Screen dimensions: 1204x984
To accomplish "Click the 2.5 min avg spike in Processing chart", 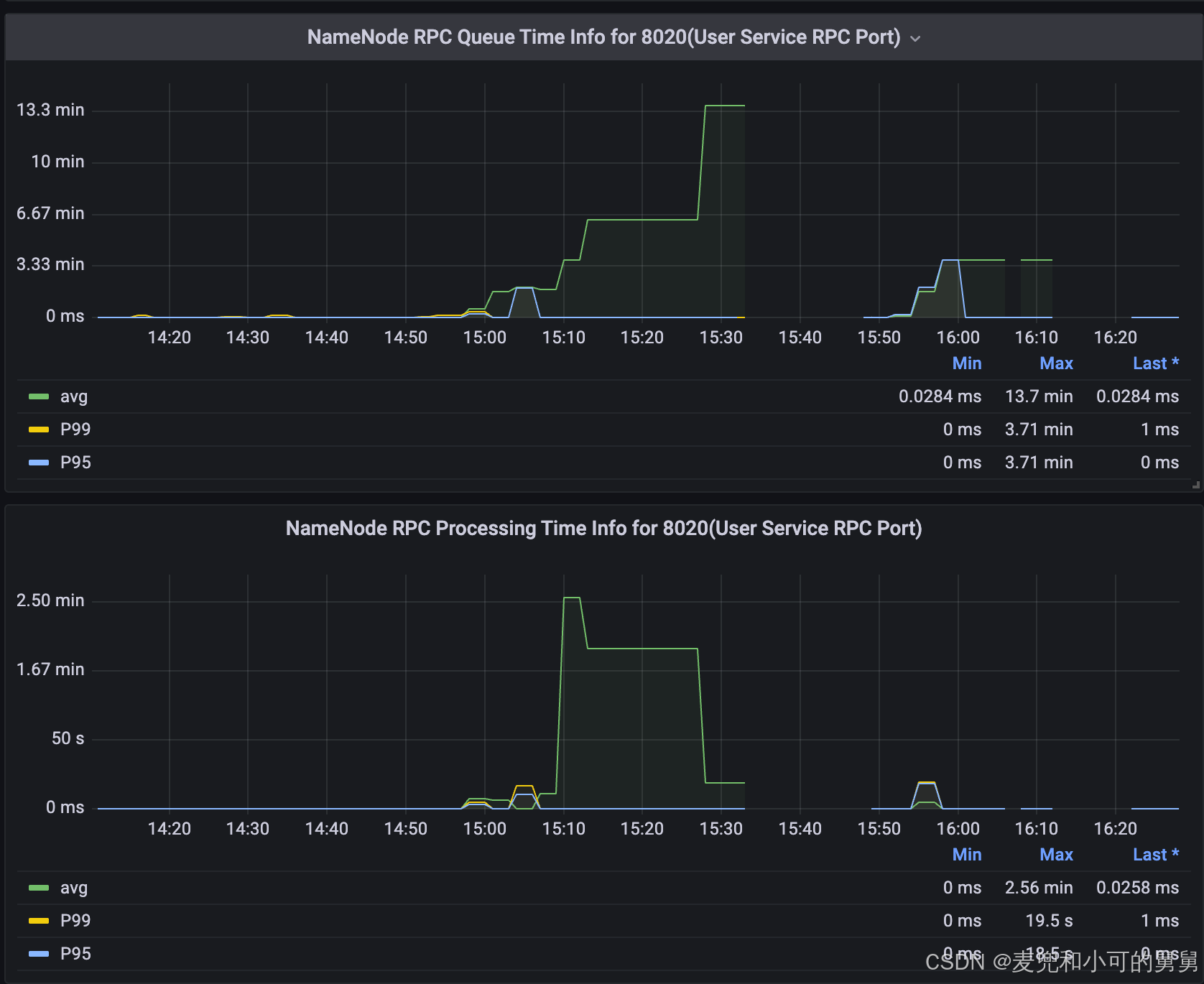I will click(x=572, y=598).
